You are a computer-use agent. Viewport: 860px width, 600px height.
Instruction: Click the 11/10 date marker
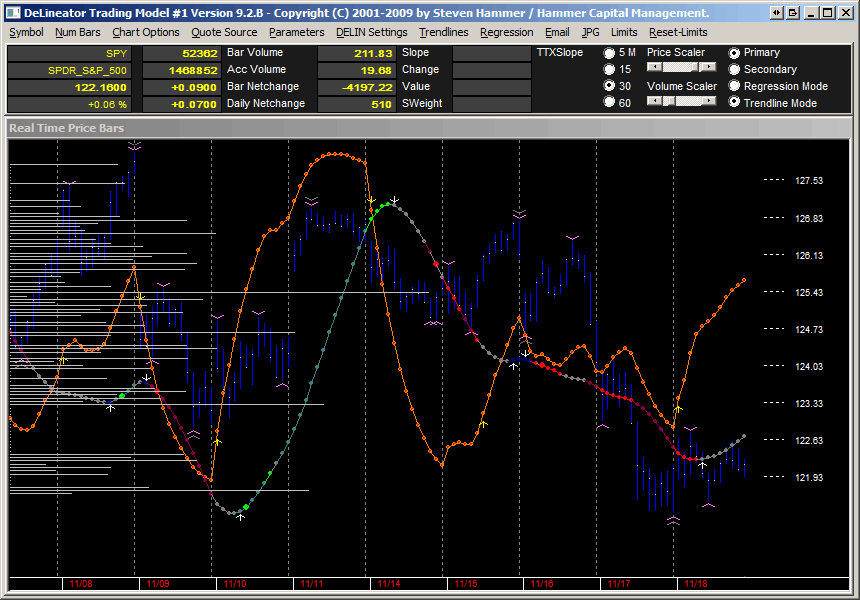click(235, 584)
